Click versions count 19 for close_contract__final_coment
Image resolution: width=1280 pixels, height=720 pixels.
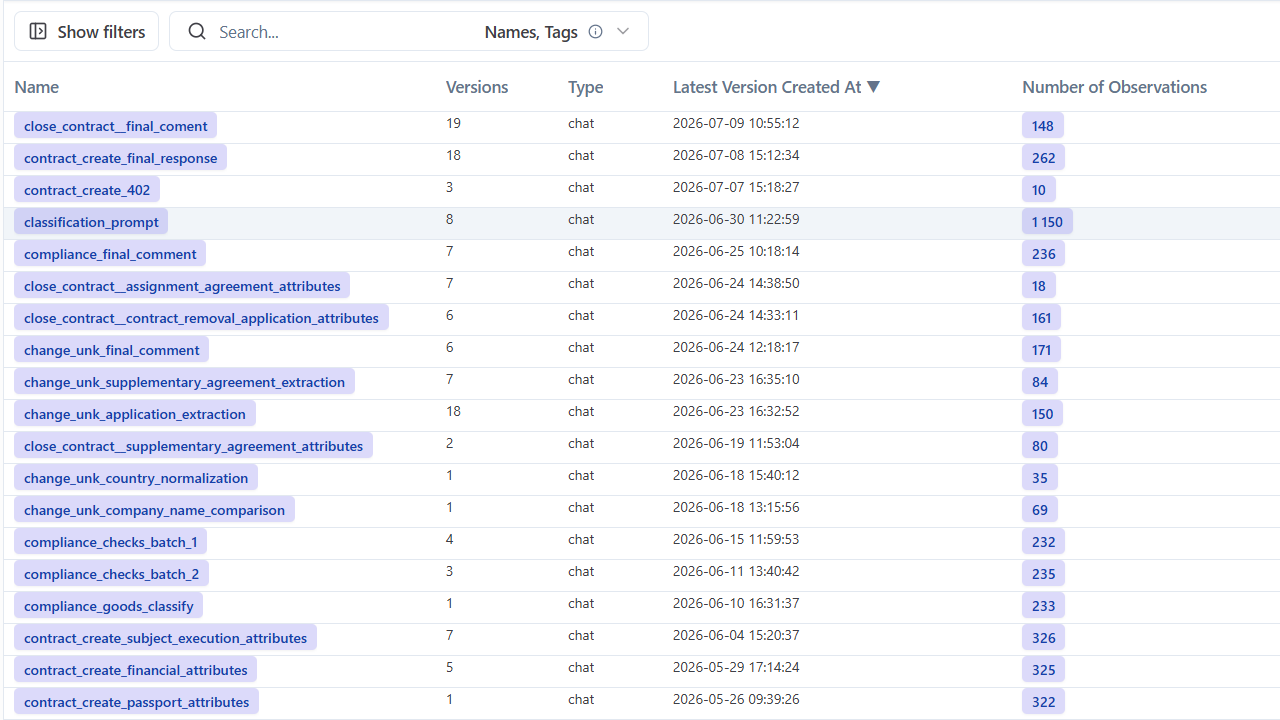point(453,124)
